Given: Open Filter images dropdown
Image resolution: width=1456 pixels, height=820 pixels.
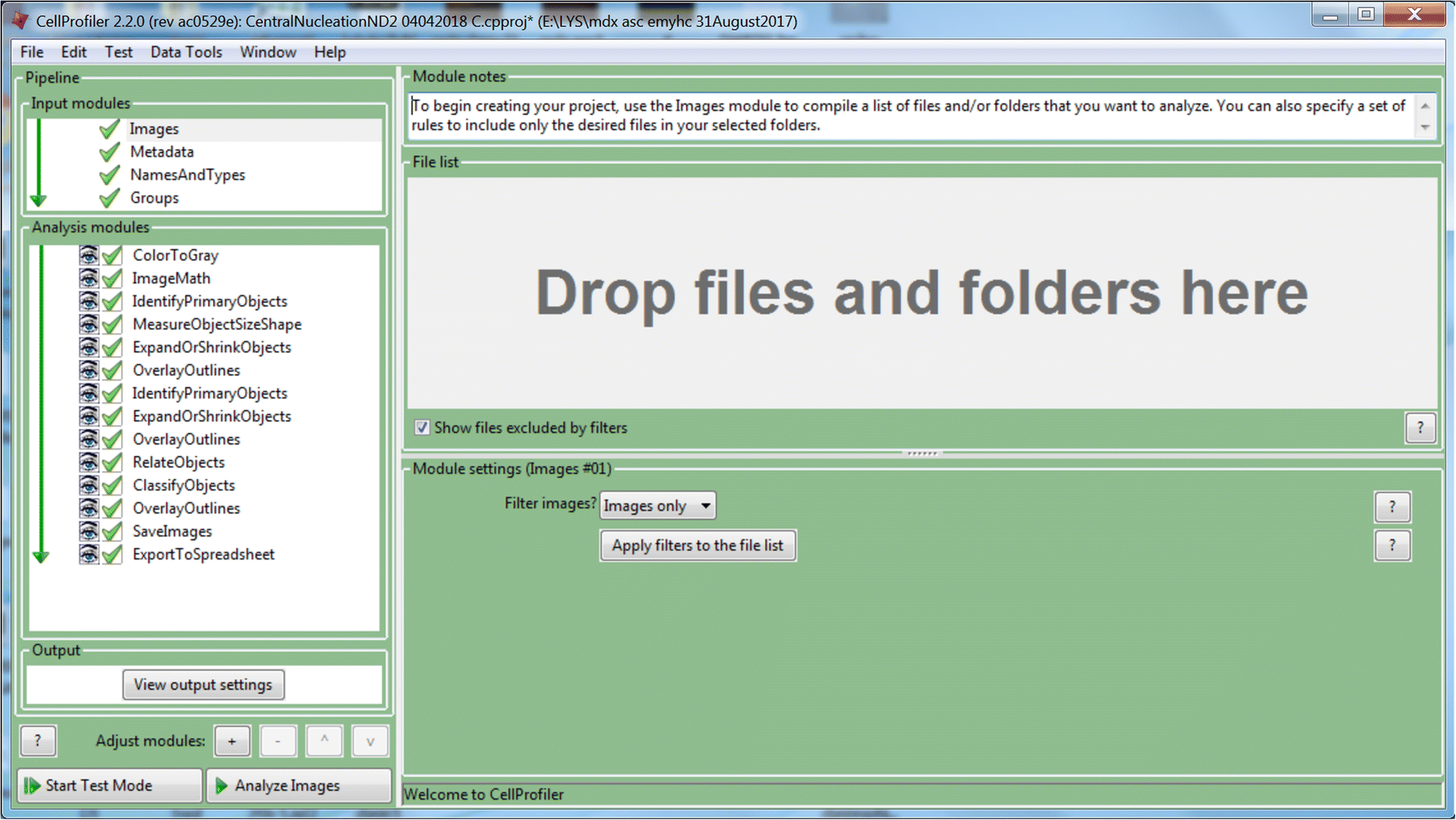Looking at the screenshot, I should click(x=658, y=506).
